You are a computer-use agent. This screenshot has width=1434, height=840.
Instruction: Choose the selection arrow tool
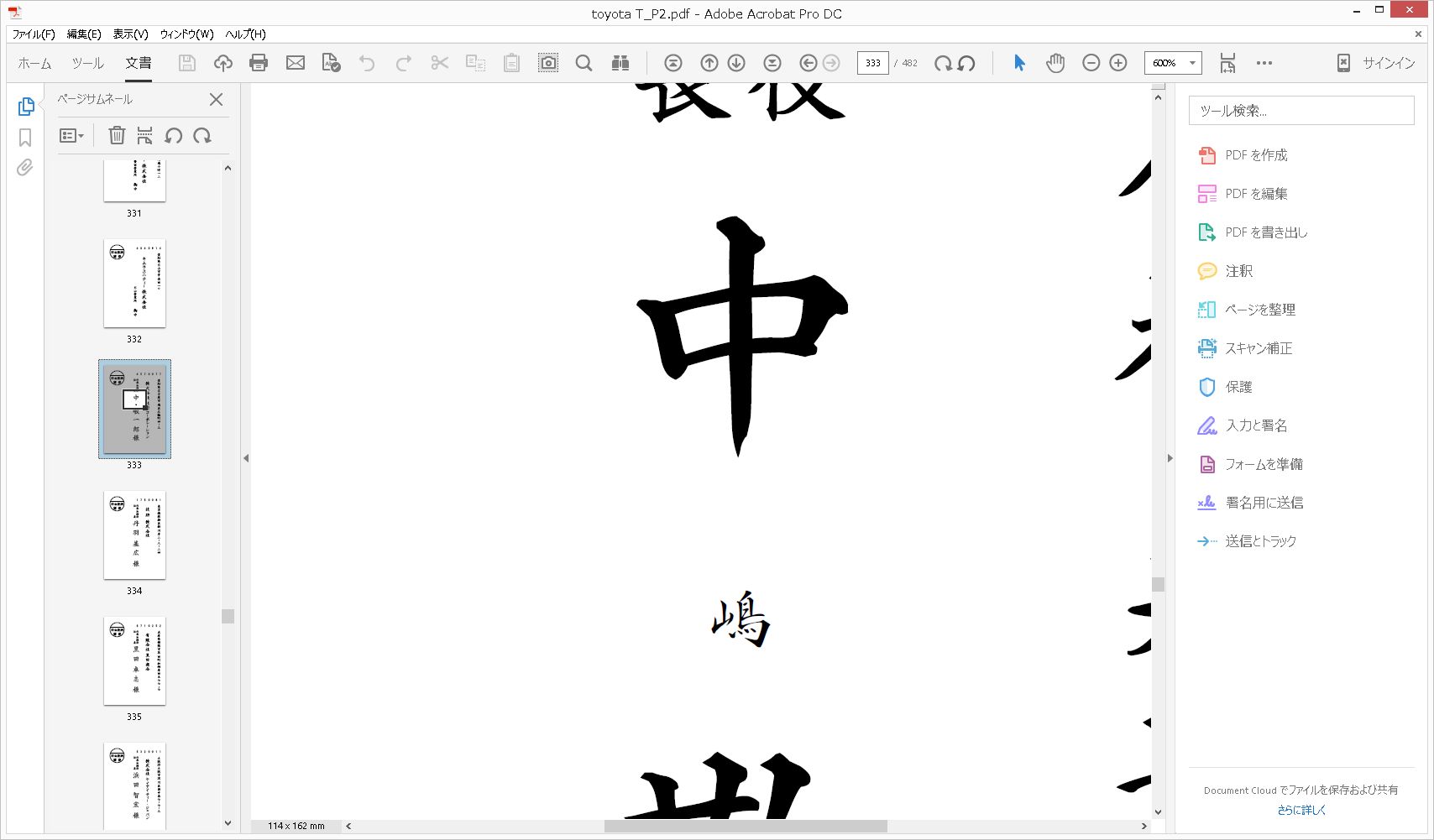click(x=1019, y=63)
